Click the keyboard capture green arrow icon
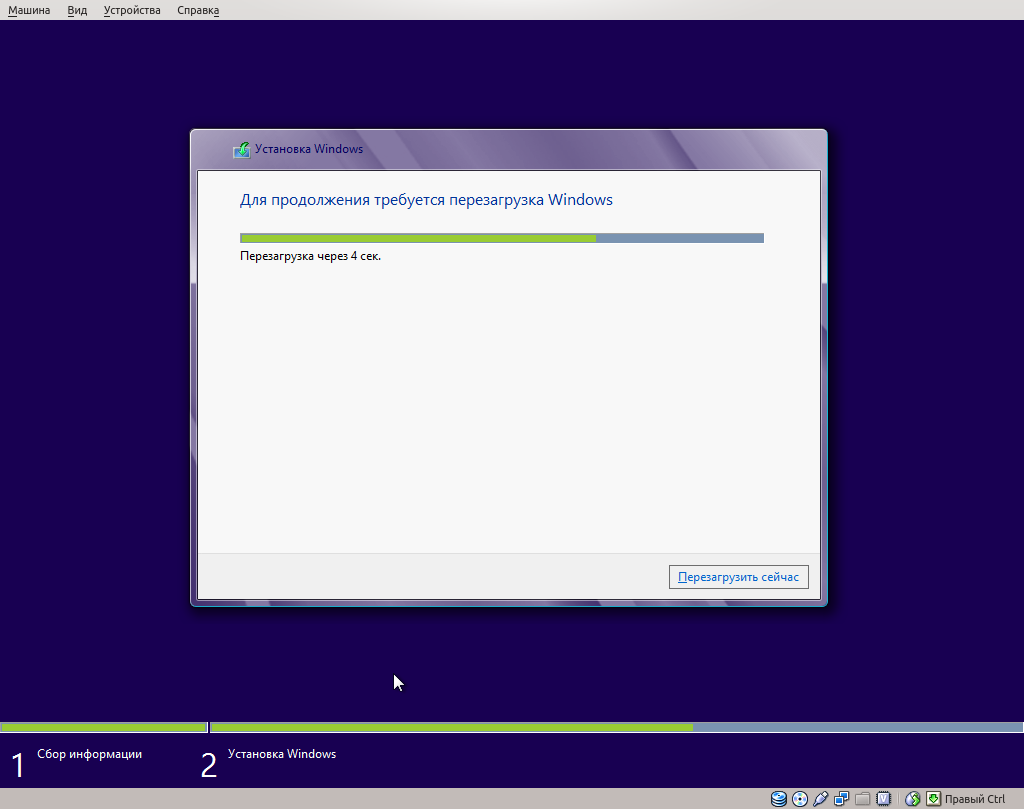The image size is (1024, 809). click(932, 798)
